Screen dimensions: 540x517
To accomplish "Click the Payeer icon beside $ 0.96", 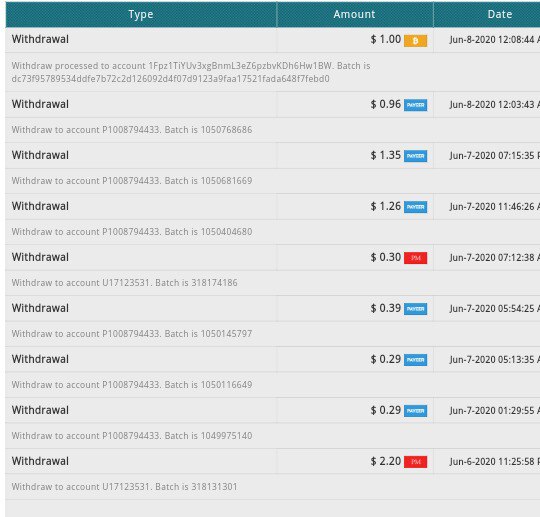I will (x=415, y=105).
